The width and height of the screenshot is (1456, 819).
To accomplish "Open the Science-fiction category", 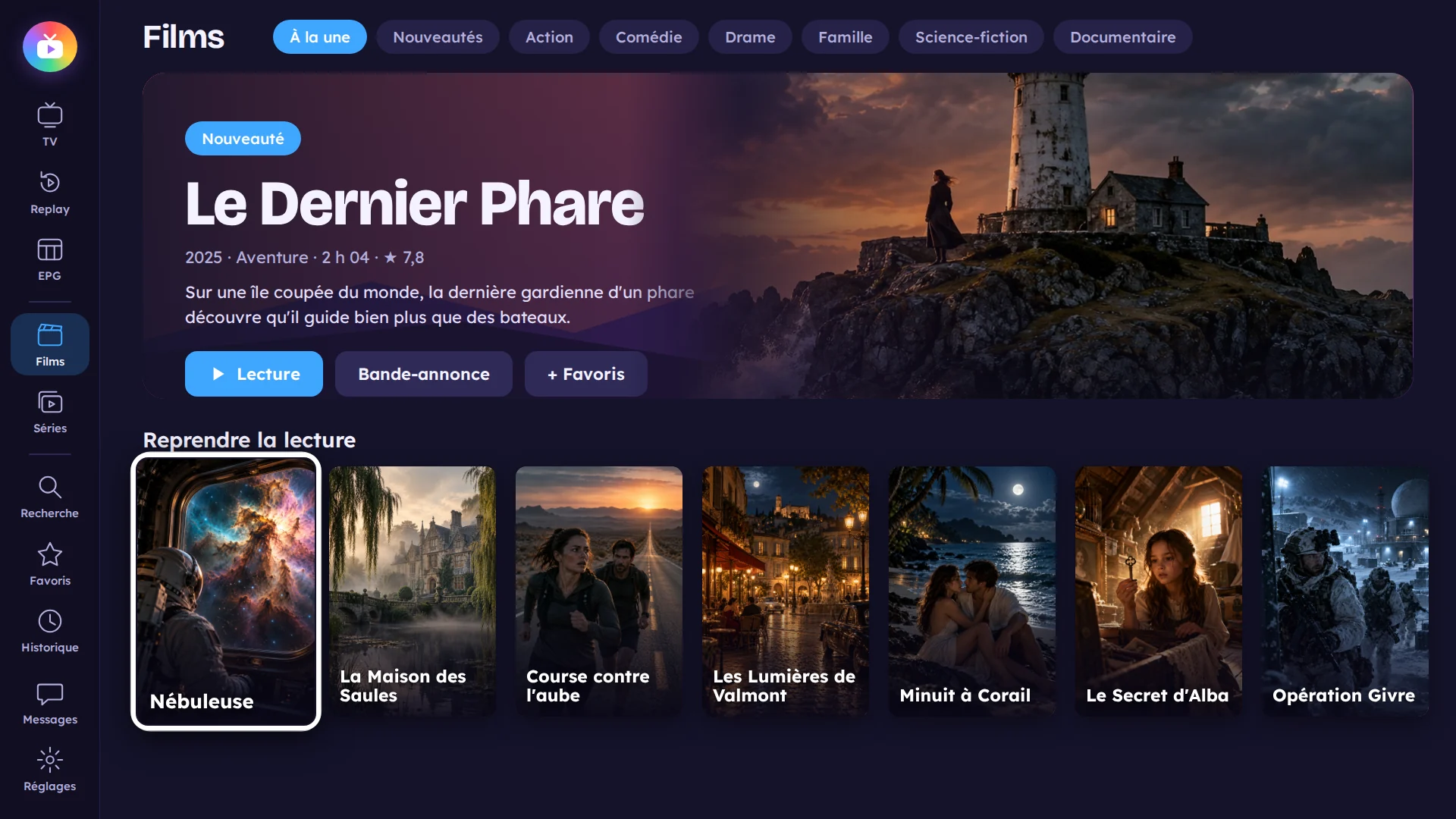I will click(971, 37).
